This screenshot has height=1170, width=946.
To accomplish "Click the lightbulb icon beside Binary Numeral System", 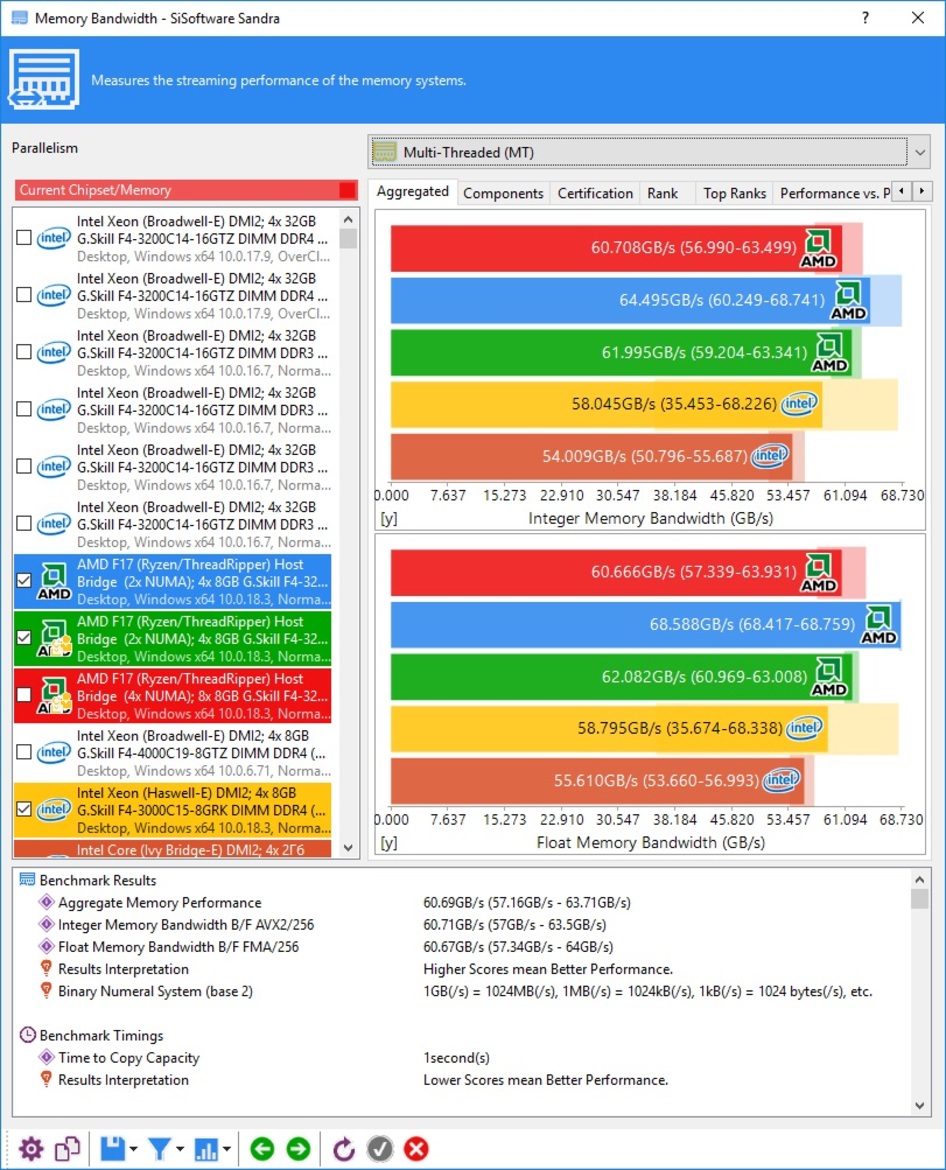I will click(x=46, y=991).
